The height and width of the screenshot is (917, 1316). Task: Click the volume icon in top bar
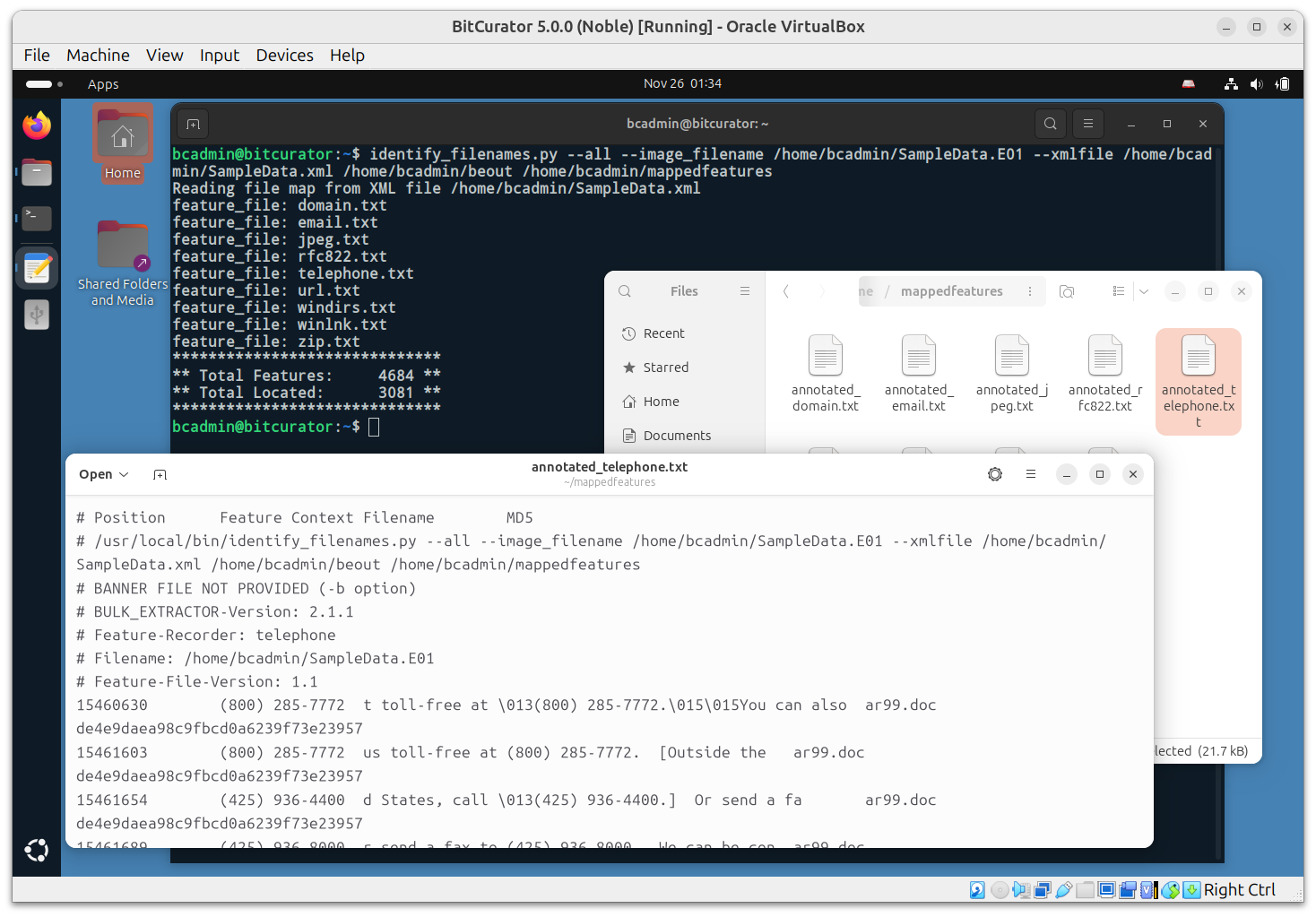1257,84
